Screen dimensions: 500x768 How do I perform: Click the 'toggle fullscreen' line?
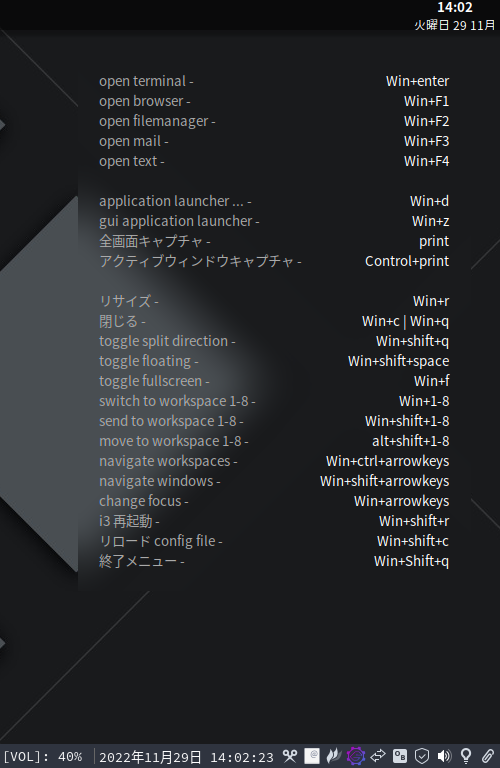(154, 381)
